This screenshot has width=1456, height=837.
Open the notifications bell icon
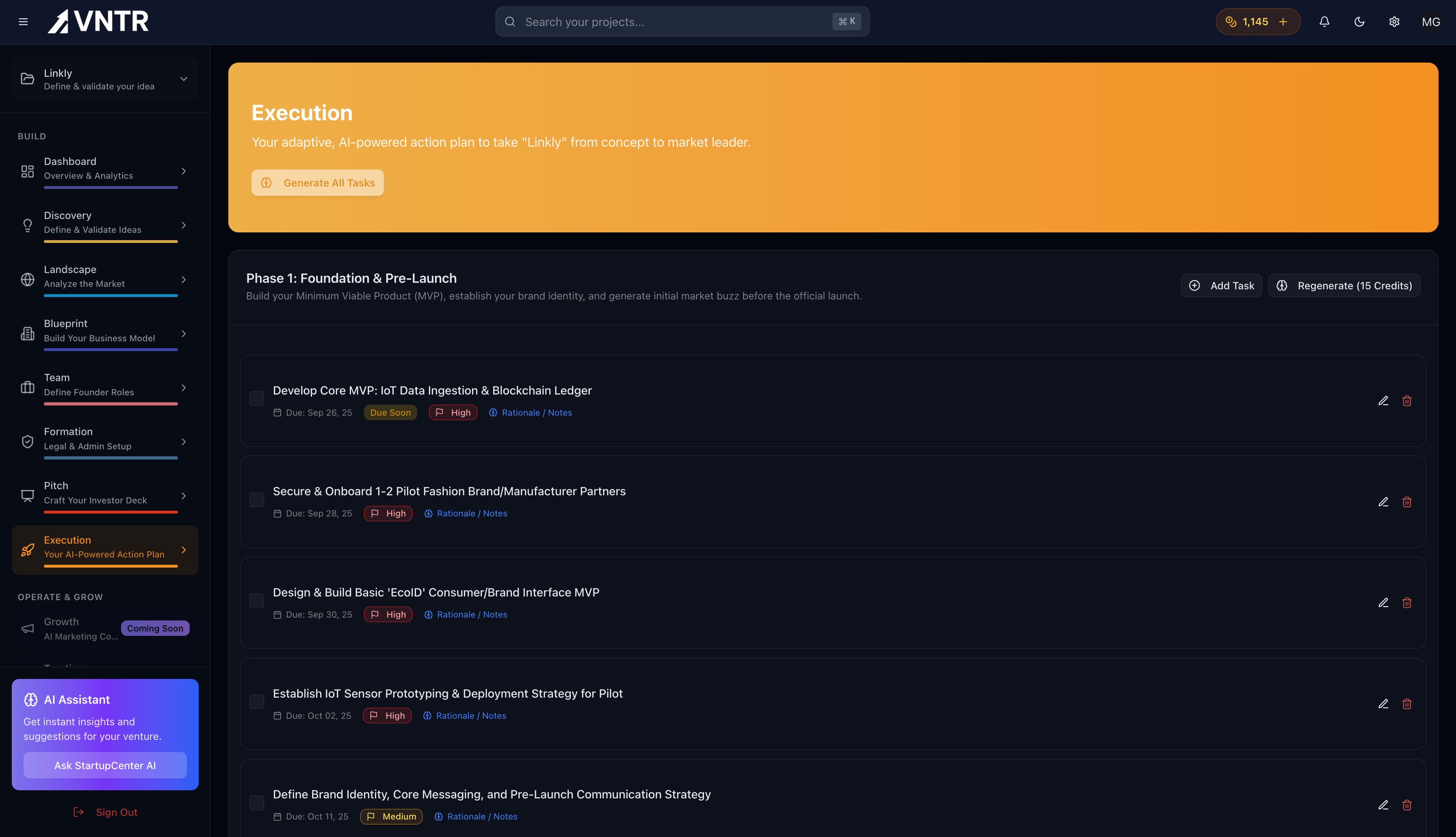1324,22
